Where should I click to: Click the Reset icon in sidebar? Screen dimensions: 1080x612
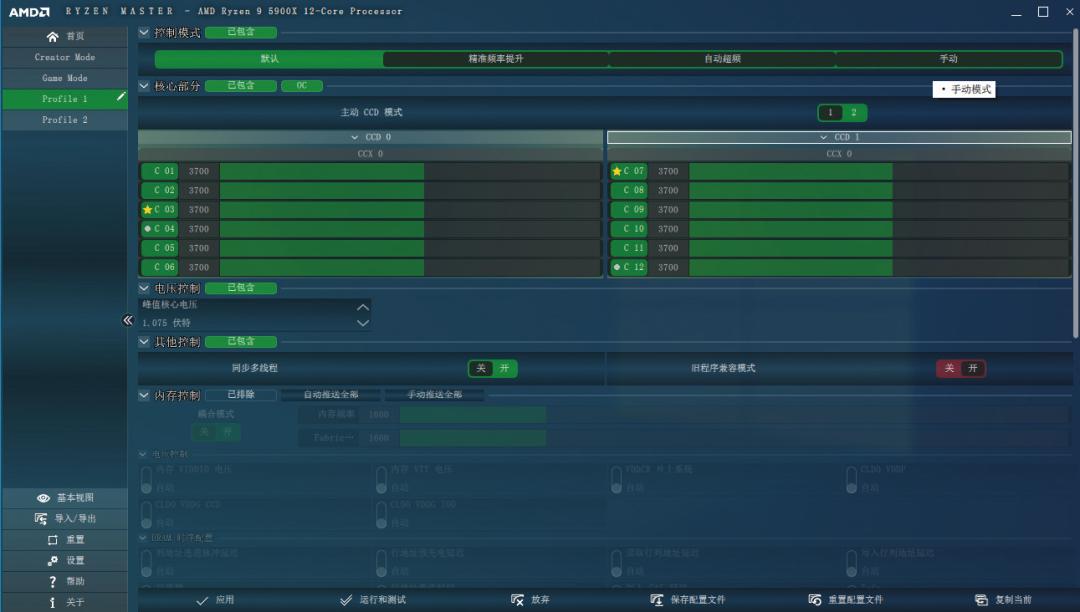tap(52, 540)
